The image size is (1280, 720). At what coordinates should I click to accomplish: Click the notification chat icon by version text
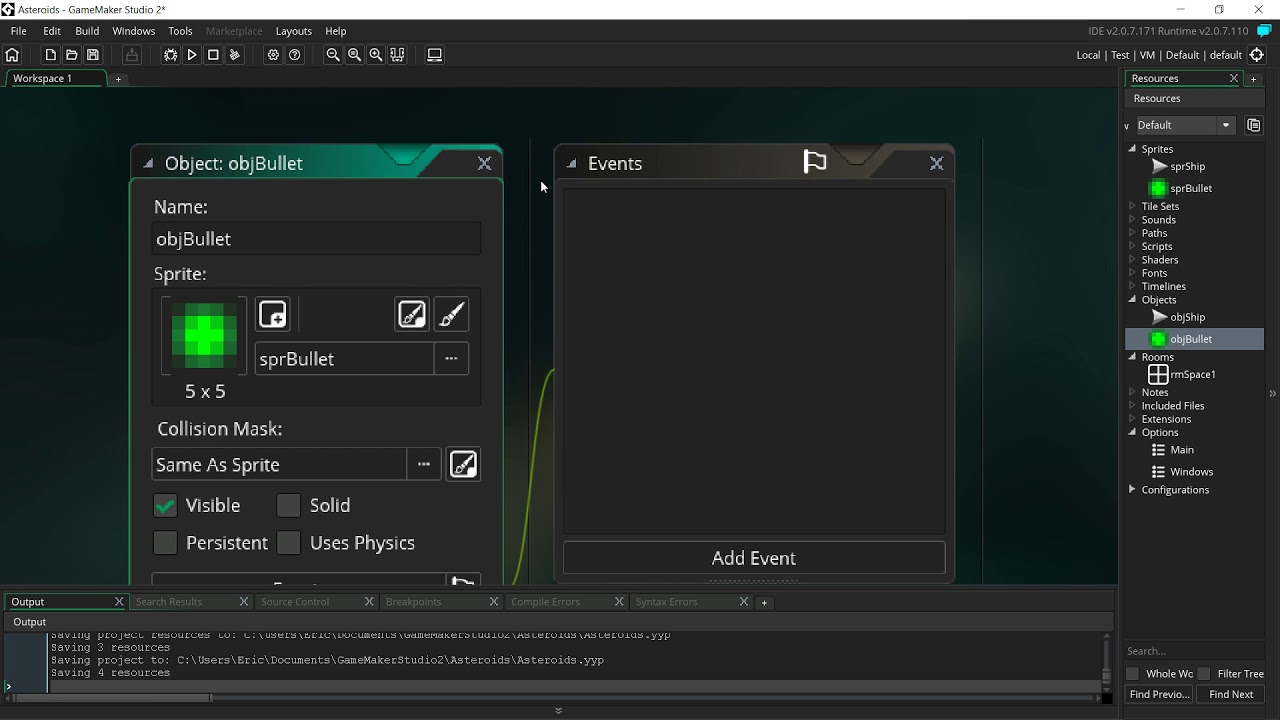(x=1264, y=31)
